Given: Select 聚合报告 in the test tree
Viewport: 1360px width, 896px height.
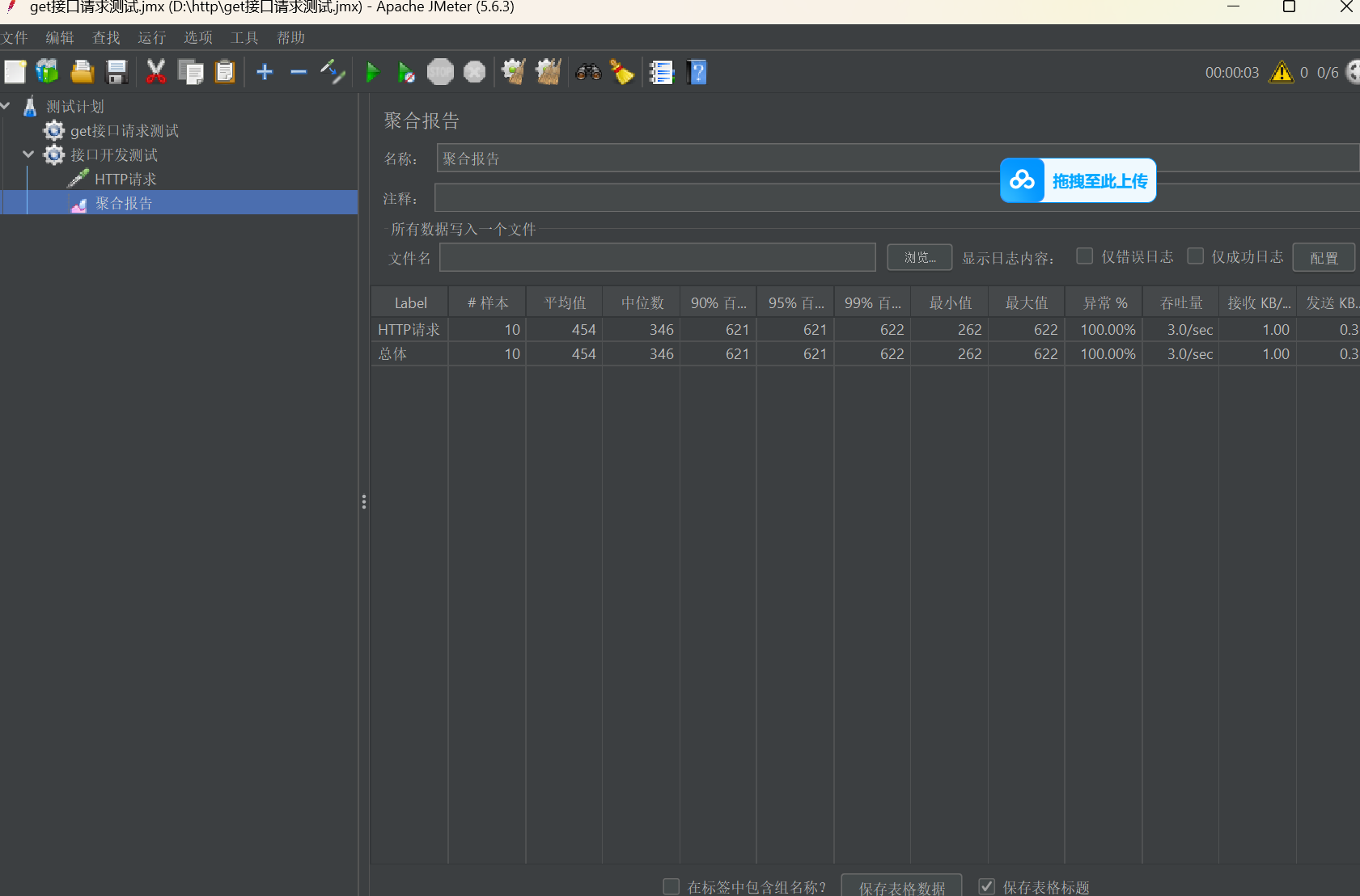Looking at the screenshot, I should click(124, 204).
